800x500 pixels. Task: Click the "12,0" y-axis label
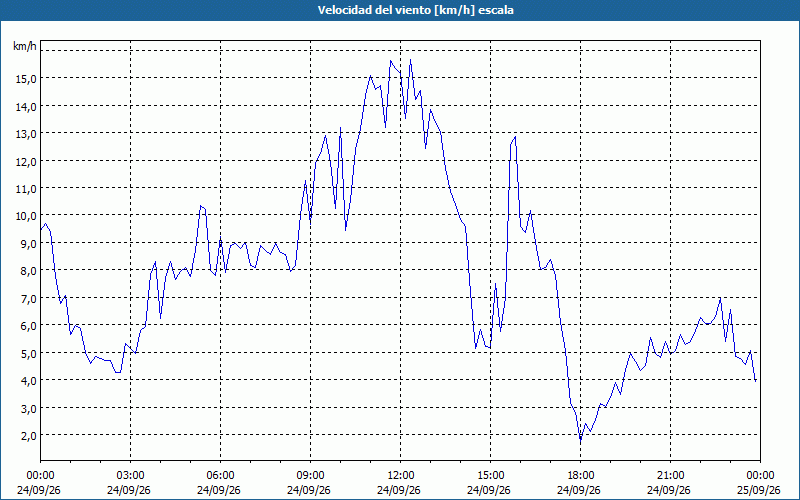[26, 162]
